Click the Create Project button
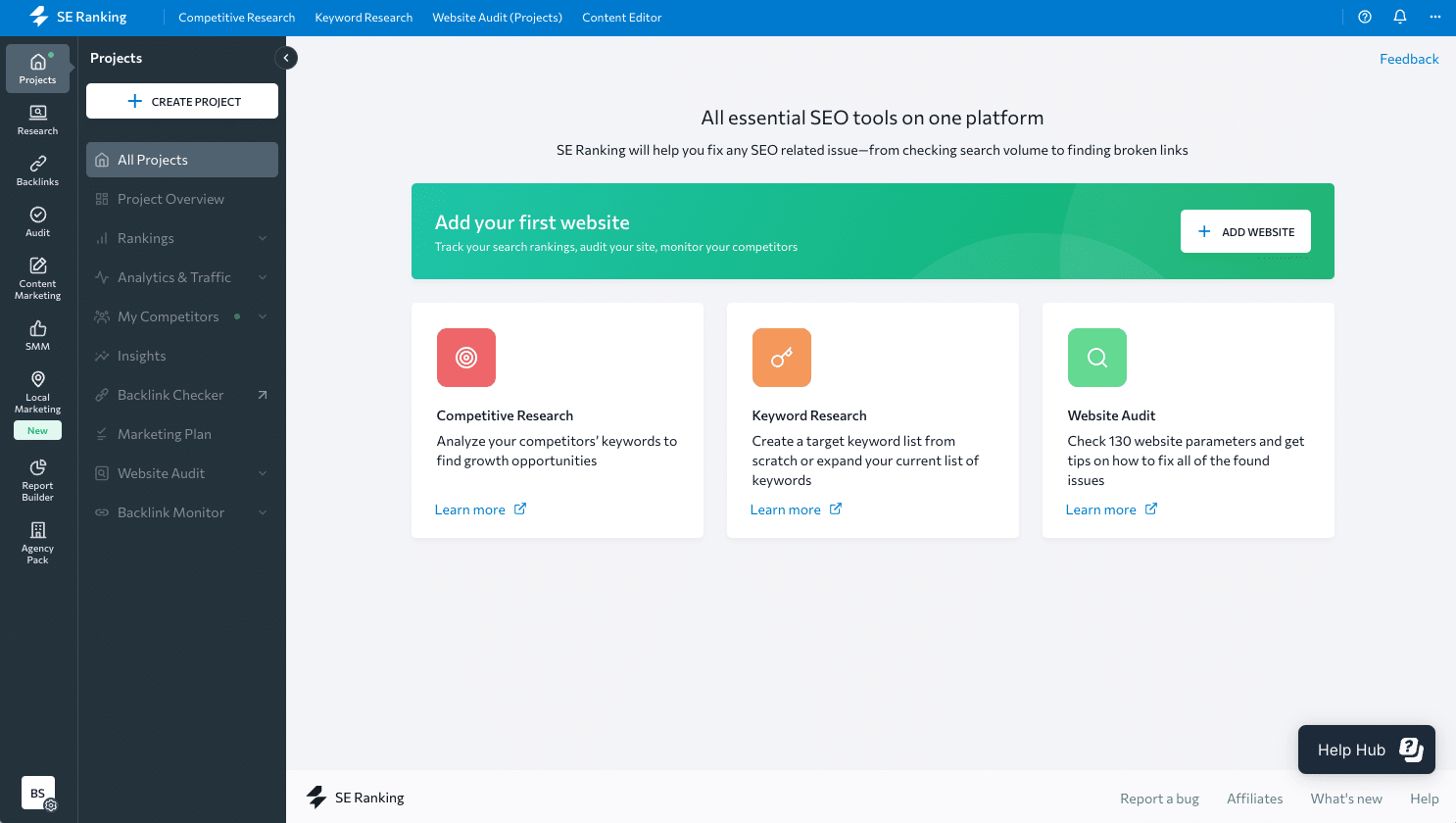 (x=182, y=101)
